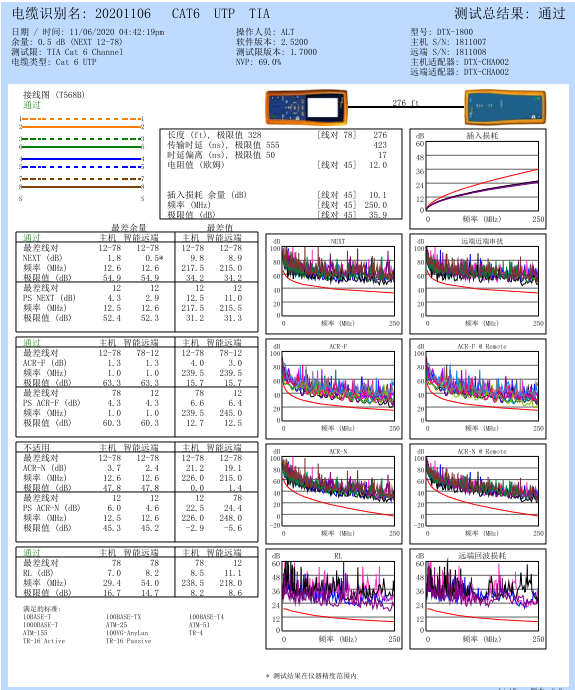Open the ACR-F chart
The image size is (575, 690).
click(334, 389)
